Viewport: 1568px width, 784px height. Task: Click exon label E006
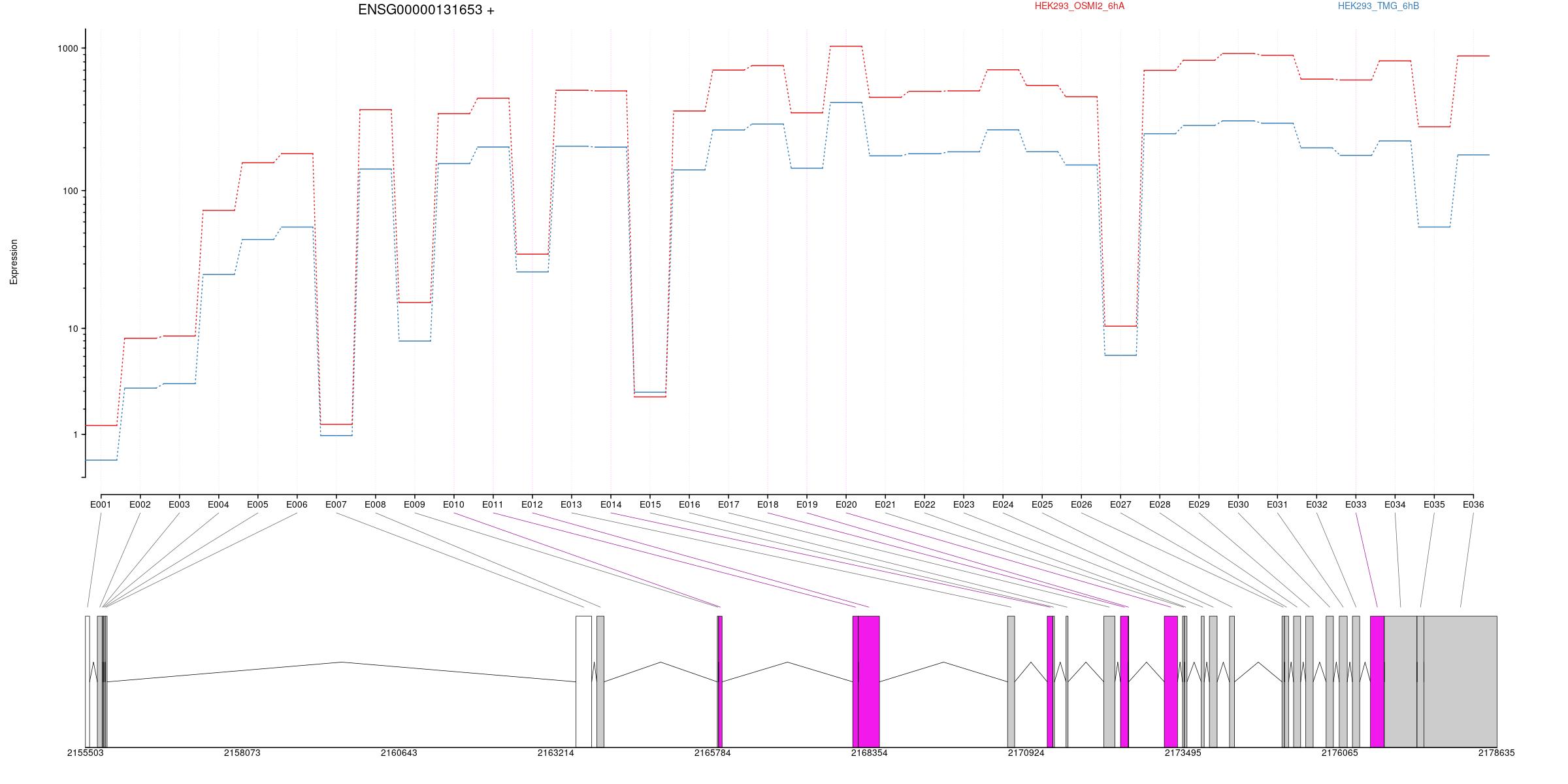coord(297,504)
